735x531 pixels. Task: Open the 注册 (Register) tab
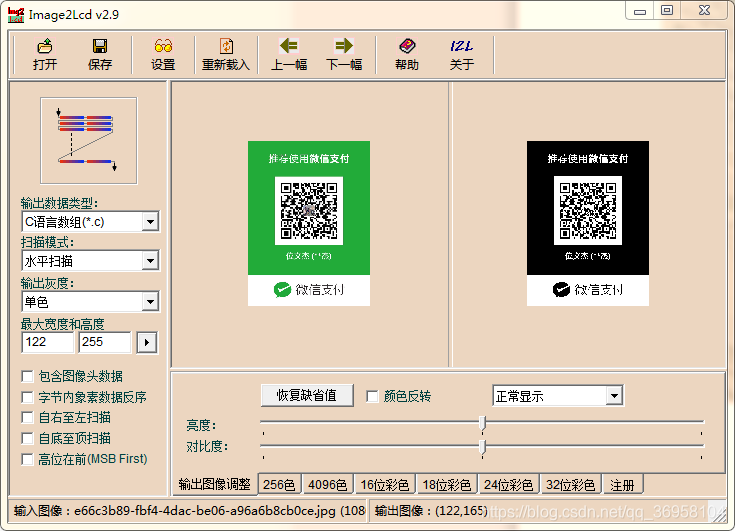pyautogui.click(x=622, y=485)
